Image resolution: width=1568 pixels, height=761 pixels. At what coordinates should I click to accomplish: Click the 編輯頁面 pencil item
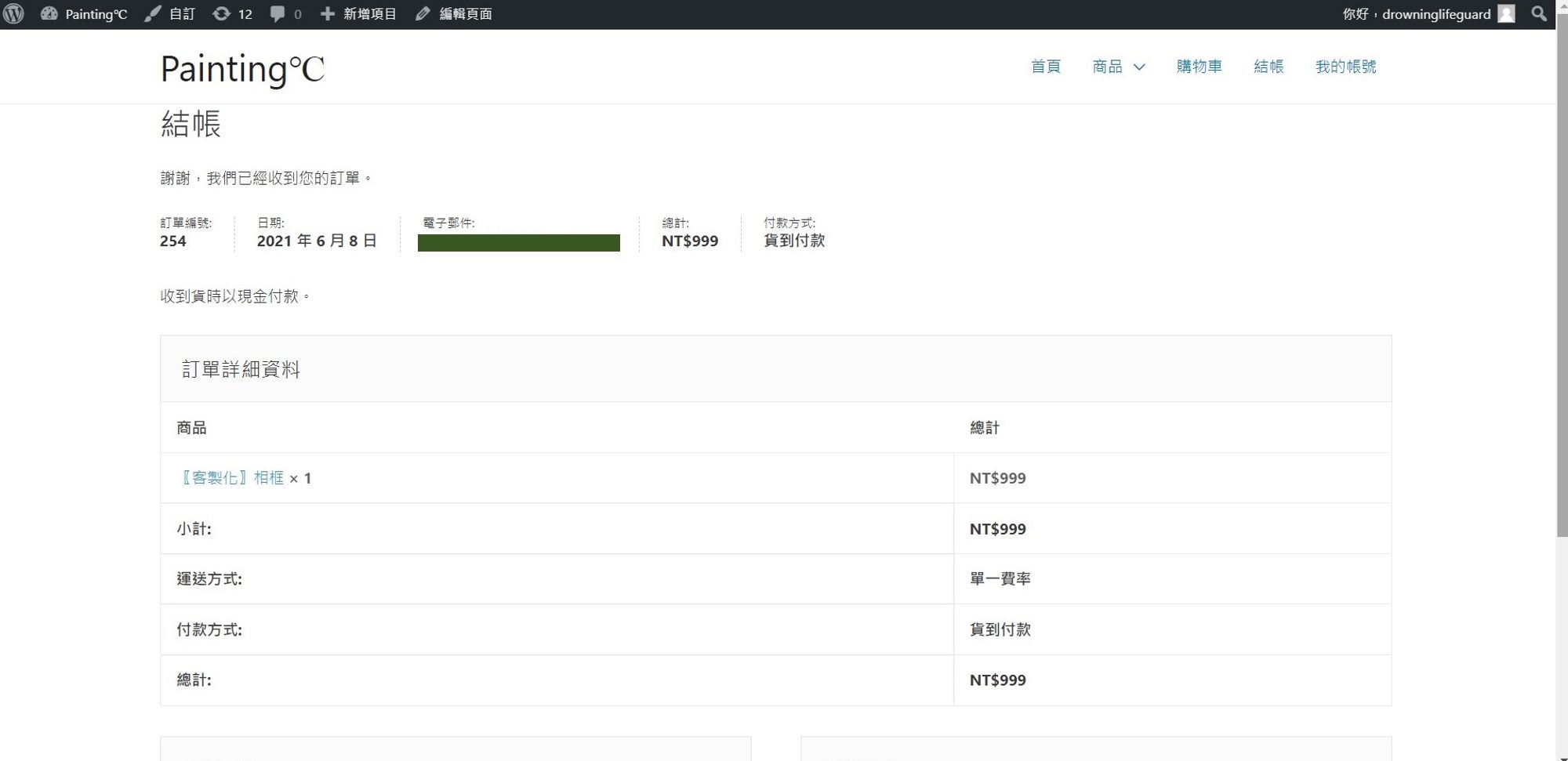point(454,14)
